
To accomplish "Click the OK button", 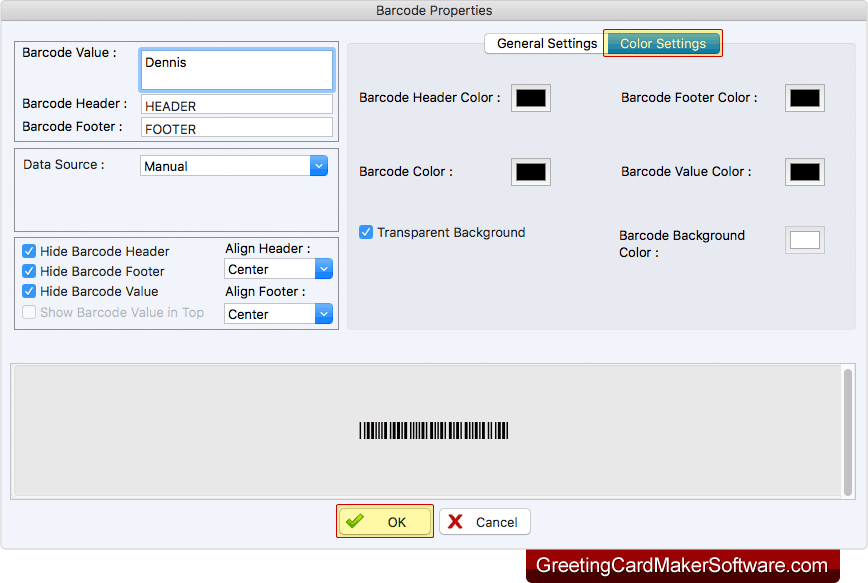I will (385, 522).
